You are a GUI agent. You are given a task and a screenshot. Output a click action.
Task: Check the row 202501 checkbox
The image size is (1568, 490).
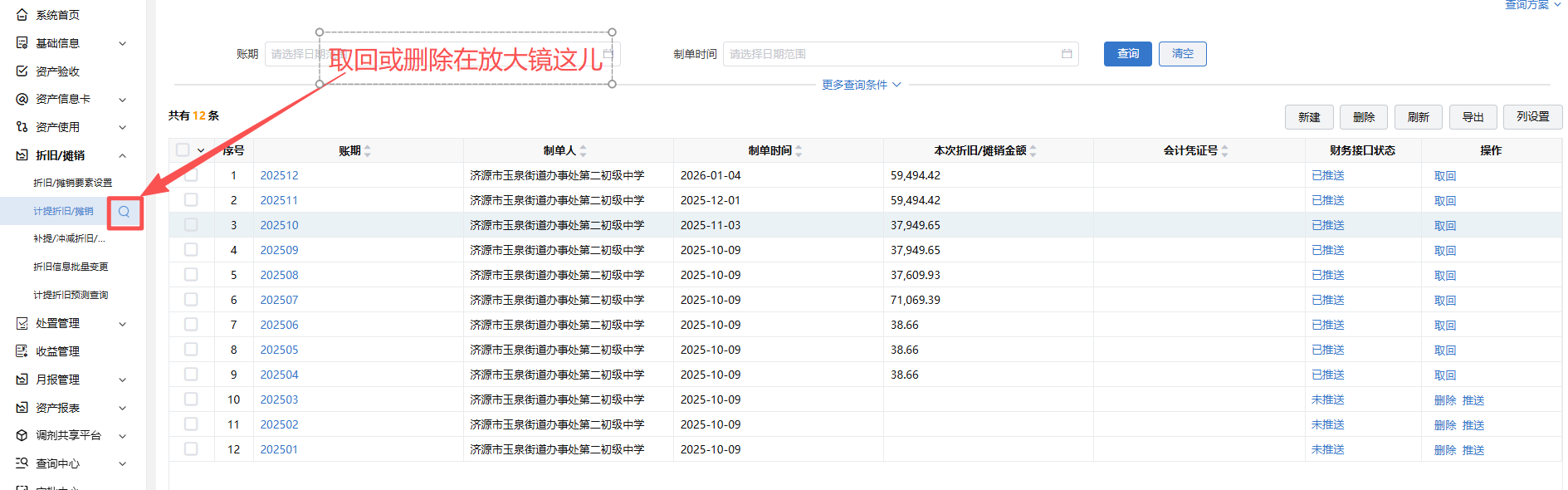tap(191, 449)
